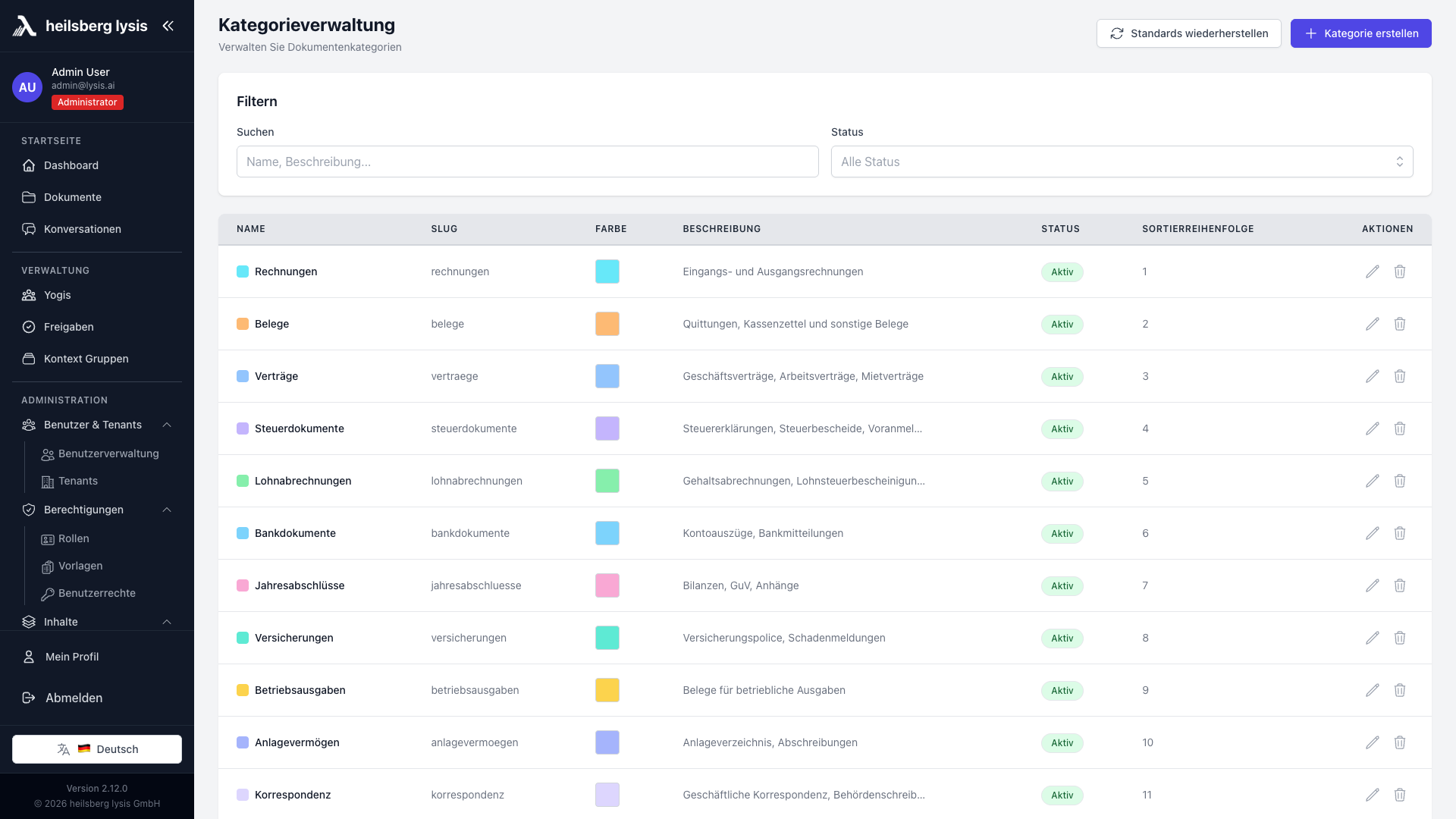
Task: Collapse the sidebar with double-chevron icon
Action: (168, 26)
